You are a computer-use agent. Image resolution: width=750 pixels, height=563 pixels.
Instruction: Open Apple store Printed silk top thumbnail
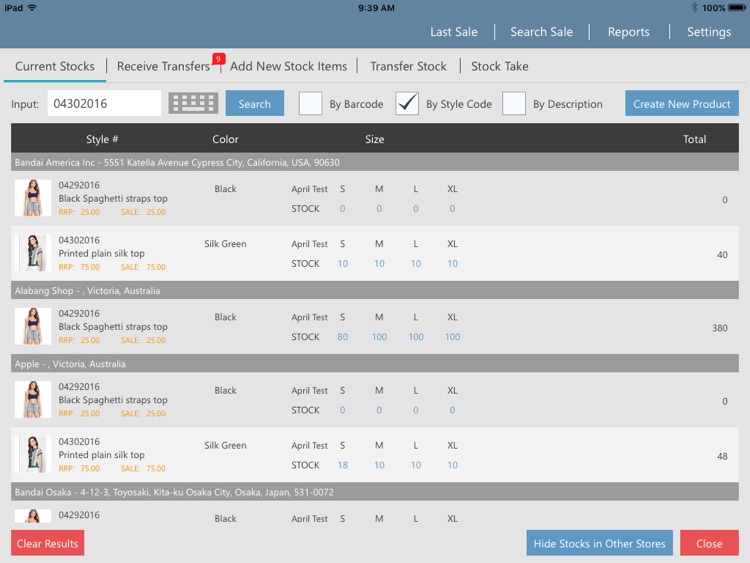(33, 454)
